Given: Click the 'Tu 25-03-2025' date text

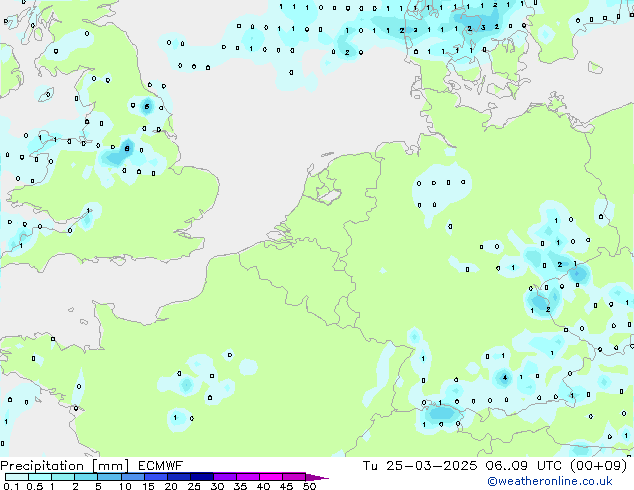Looking at the screenshot, I should click(x=420, y=466).
